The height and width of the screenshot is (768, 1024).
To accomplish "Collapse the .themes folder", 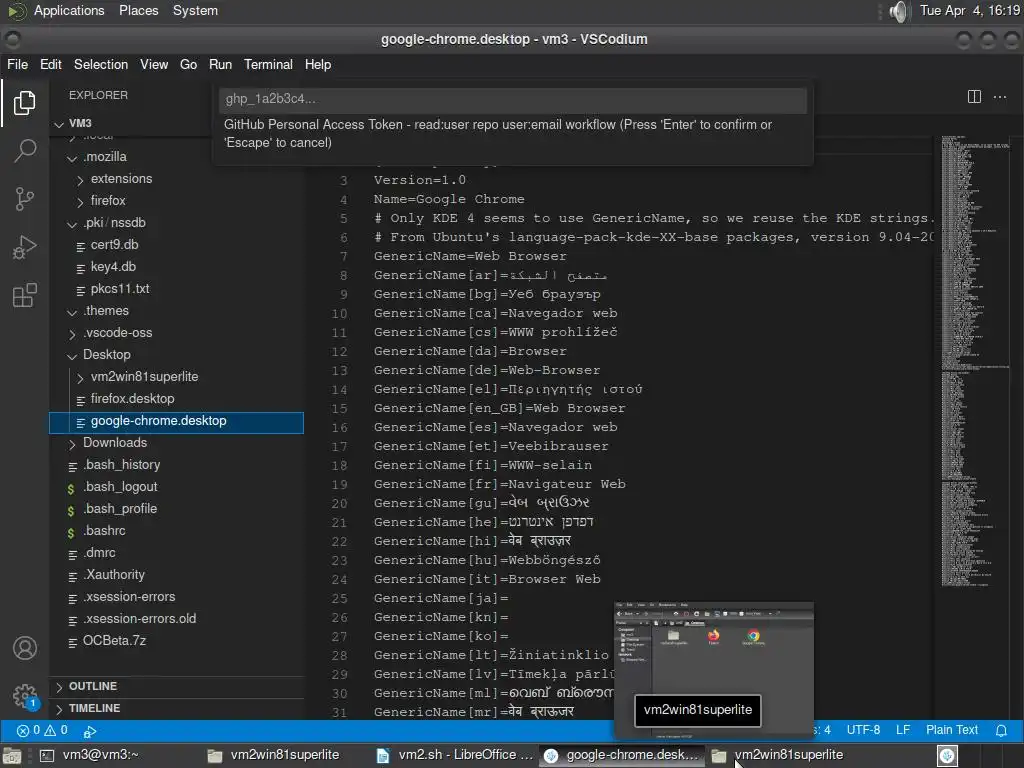I will coord(72,312).
